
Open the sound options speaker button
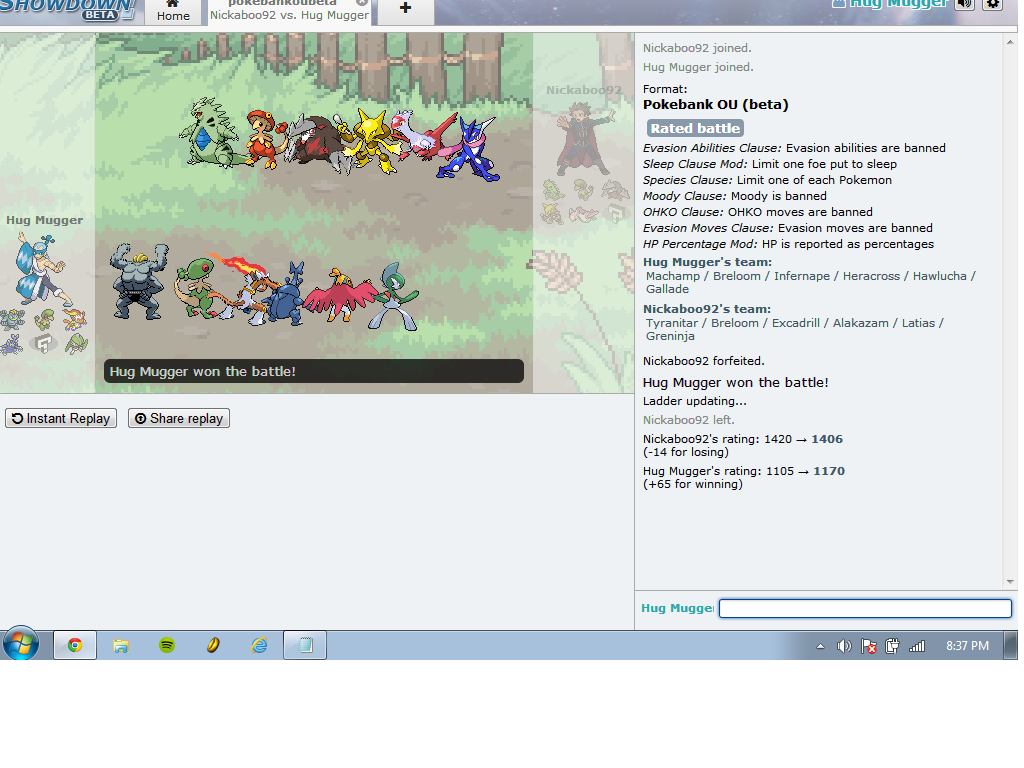(x=965, y=4)
